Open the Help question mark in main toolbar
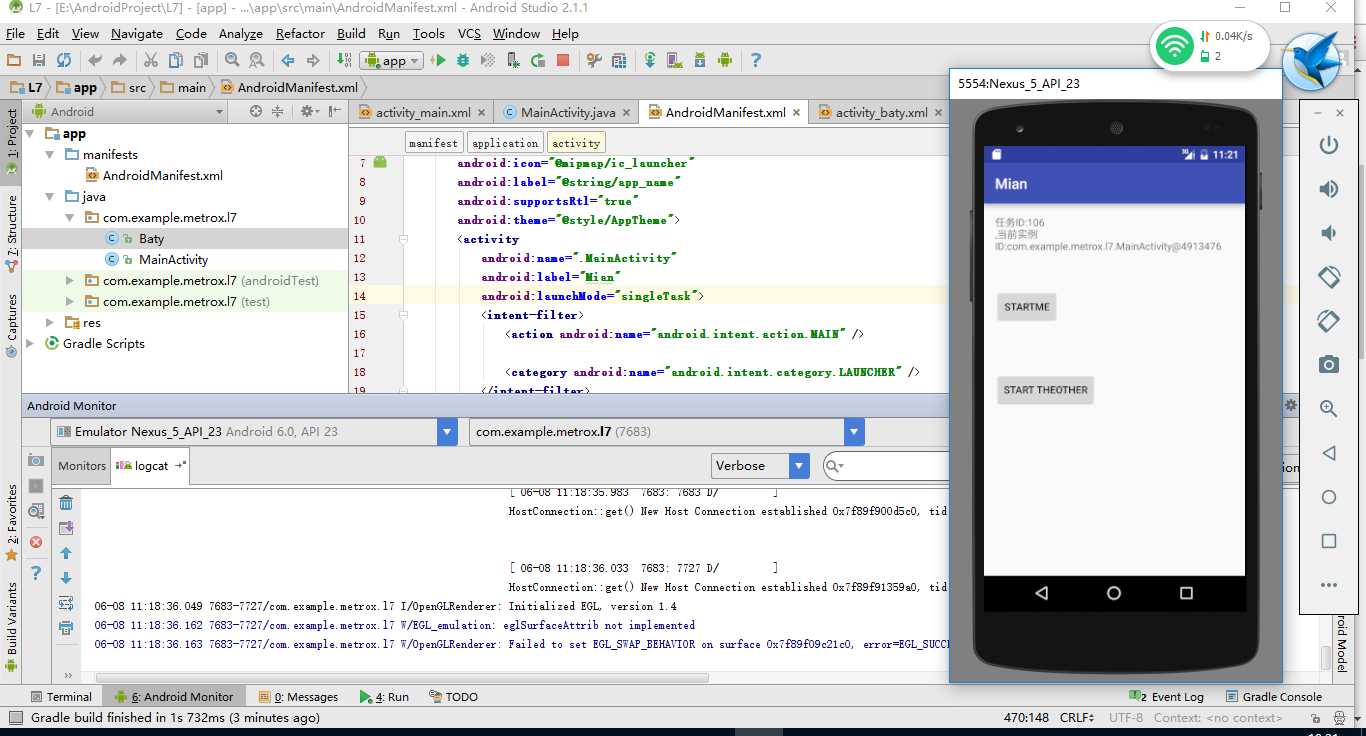Screen dimensions: 1366x736 click(x=755, y=61)
